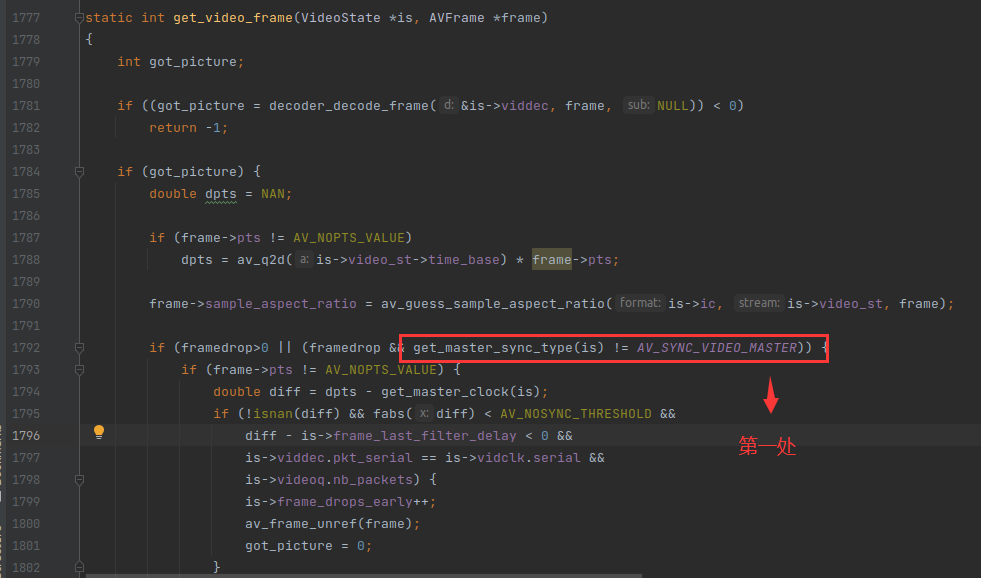981x578 pixels.
Task: Click the 'stream:' inlay parameter hint
Action: point(758,304)
